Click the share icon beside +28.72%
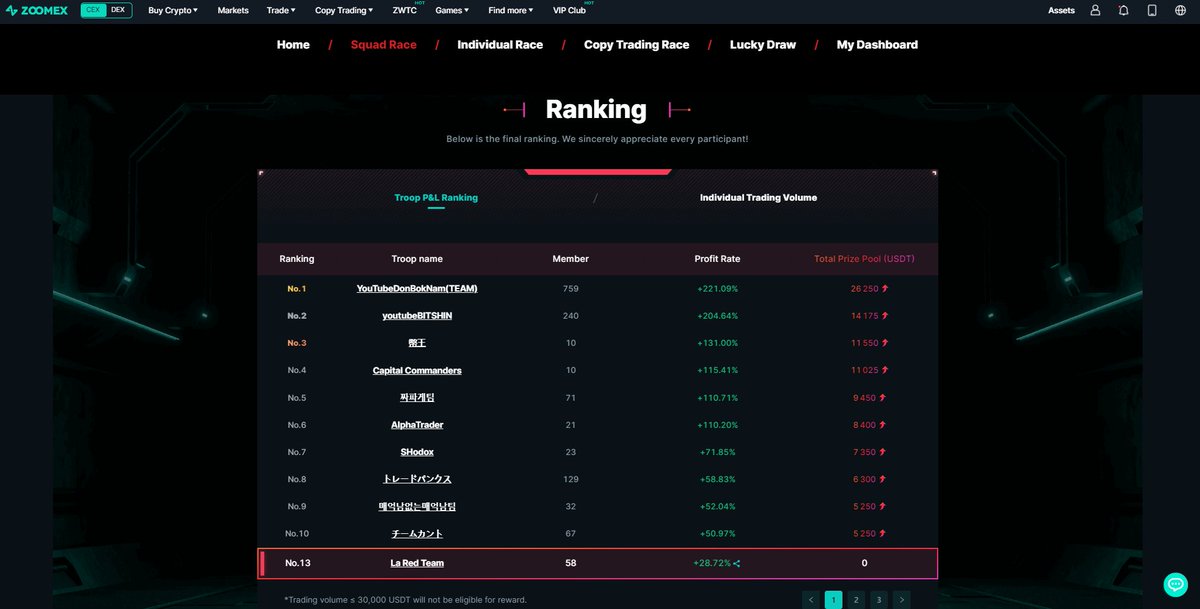 [x=737, y=563]
